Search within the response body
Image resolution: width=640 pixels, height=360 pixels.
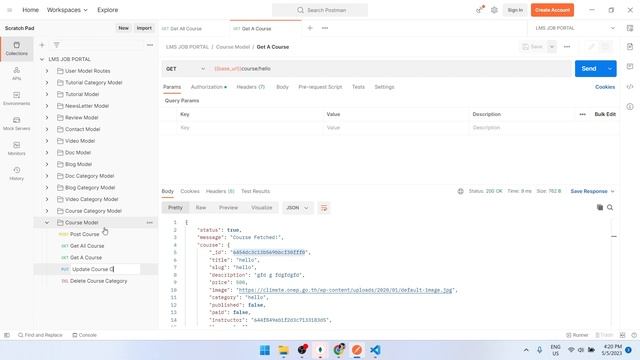(x=610, y=207)
